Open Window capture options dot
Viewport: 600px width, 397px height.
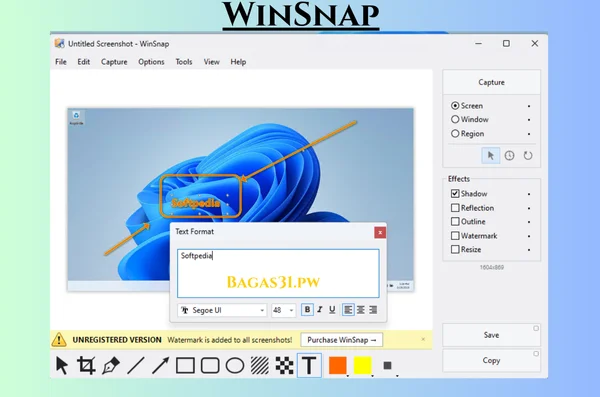(529, 120)
